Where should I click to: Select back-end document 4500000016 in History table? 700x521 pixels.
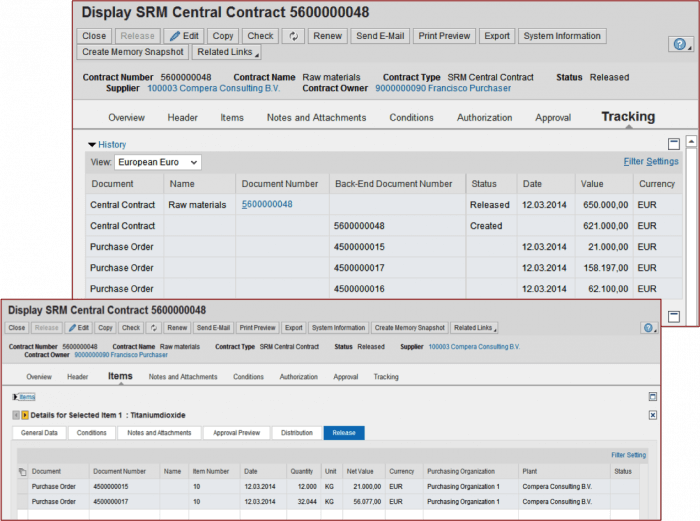click(359, 289)
